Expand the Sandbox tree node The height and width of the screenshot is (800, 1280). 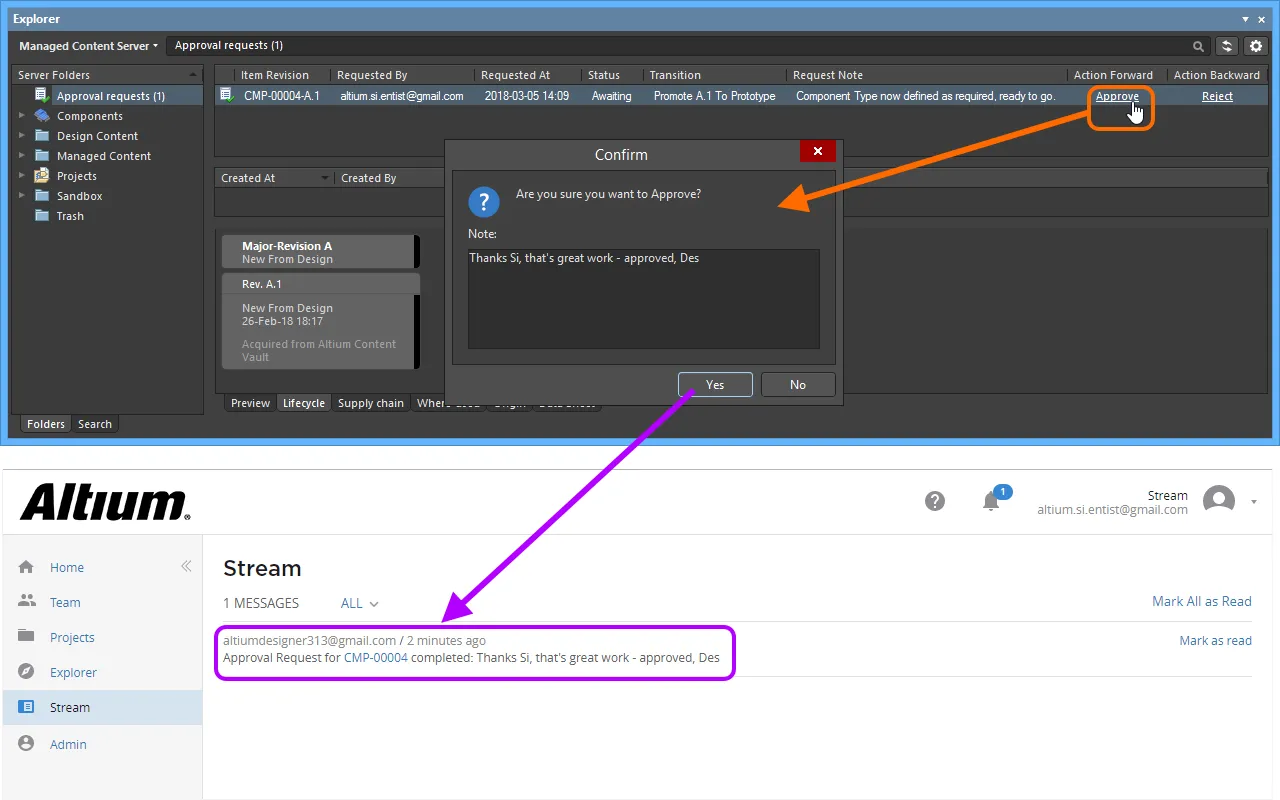point(22,196)
